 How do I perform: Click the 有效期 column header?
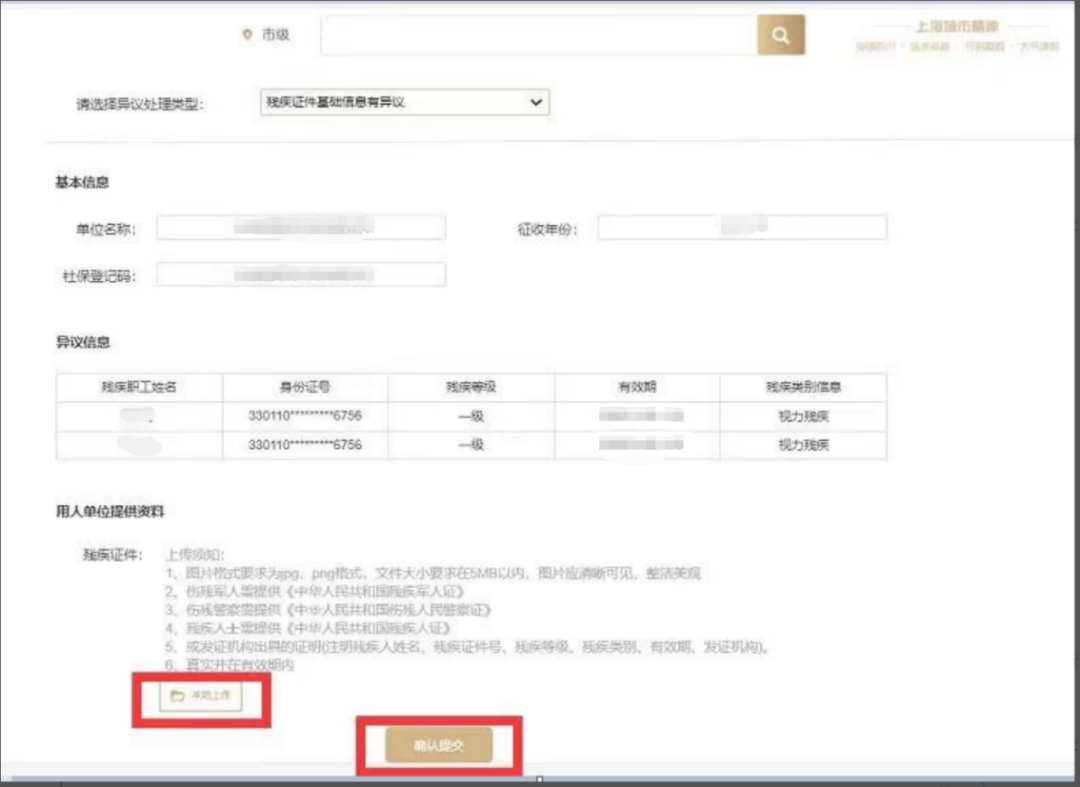[x=637, y=388]
